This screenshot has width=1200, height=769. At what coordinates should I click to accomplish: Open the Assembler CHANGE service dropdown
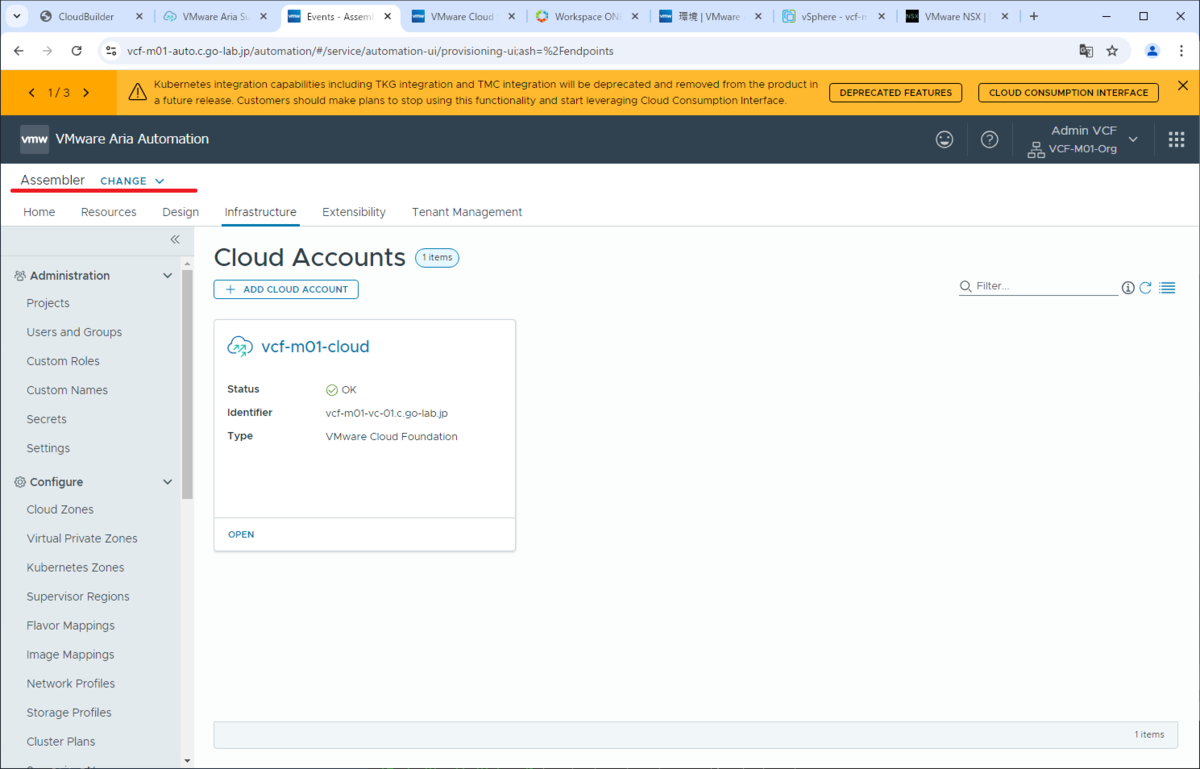[x=132, y=181]
